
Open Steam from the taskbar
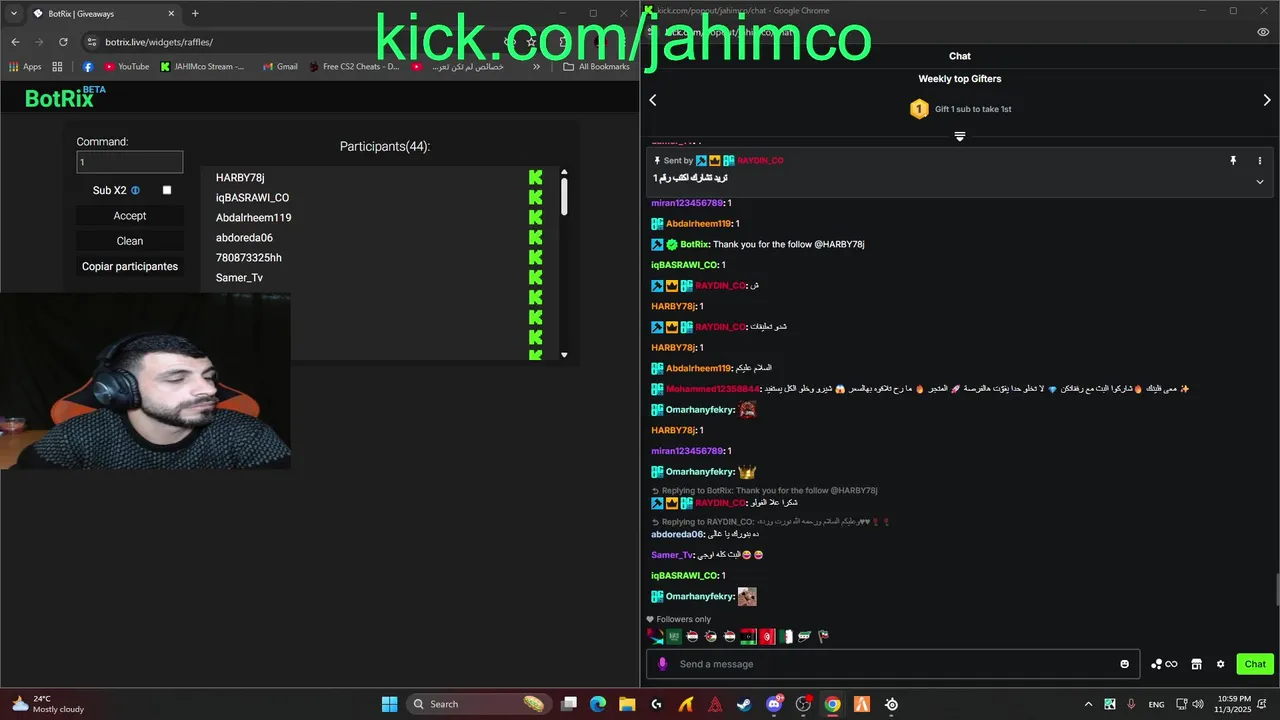745,704
